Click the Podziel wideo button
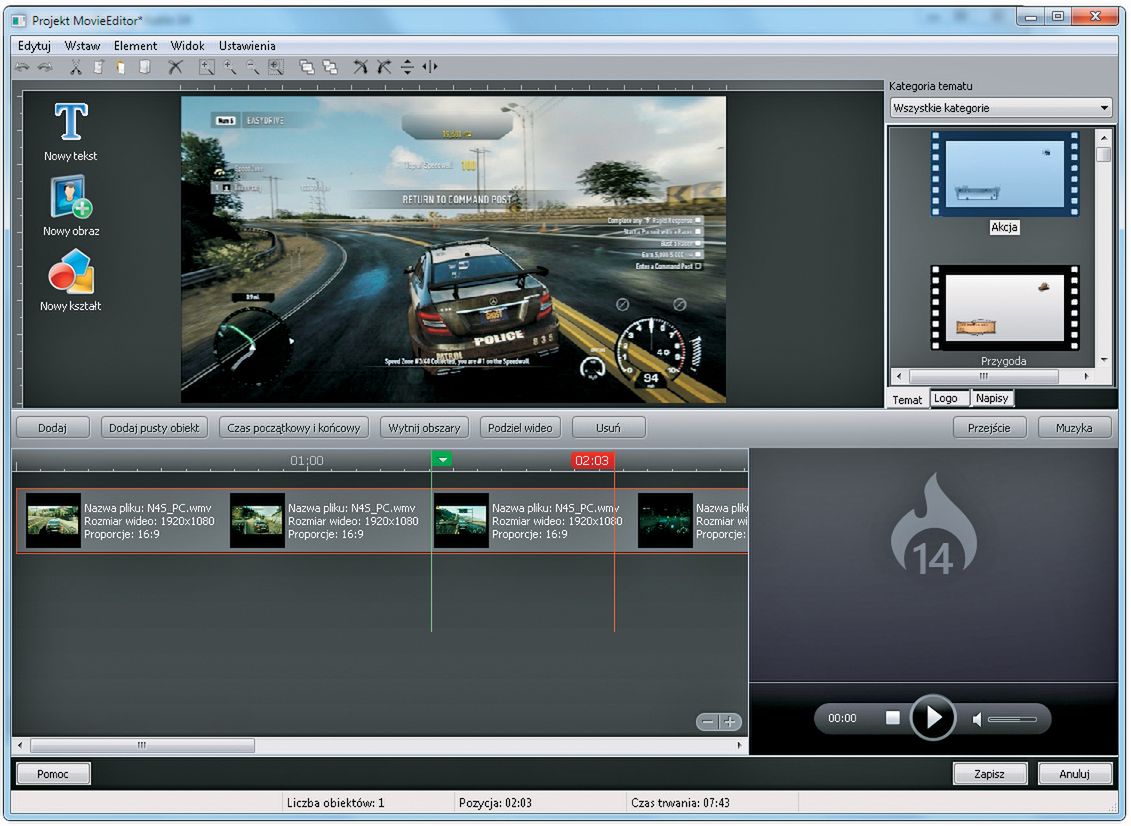1131x826 pixels. pos(520,428)
